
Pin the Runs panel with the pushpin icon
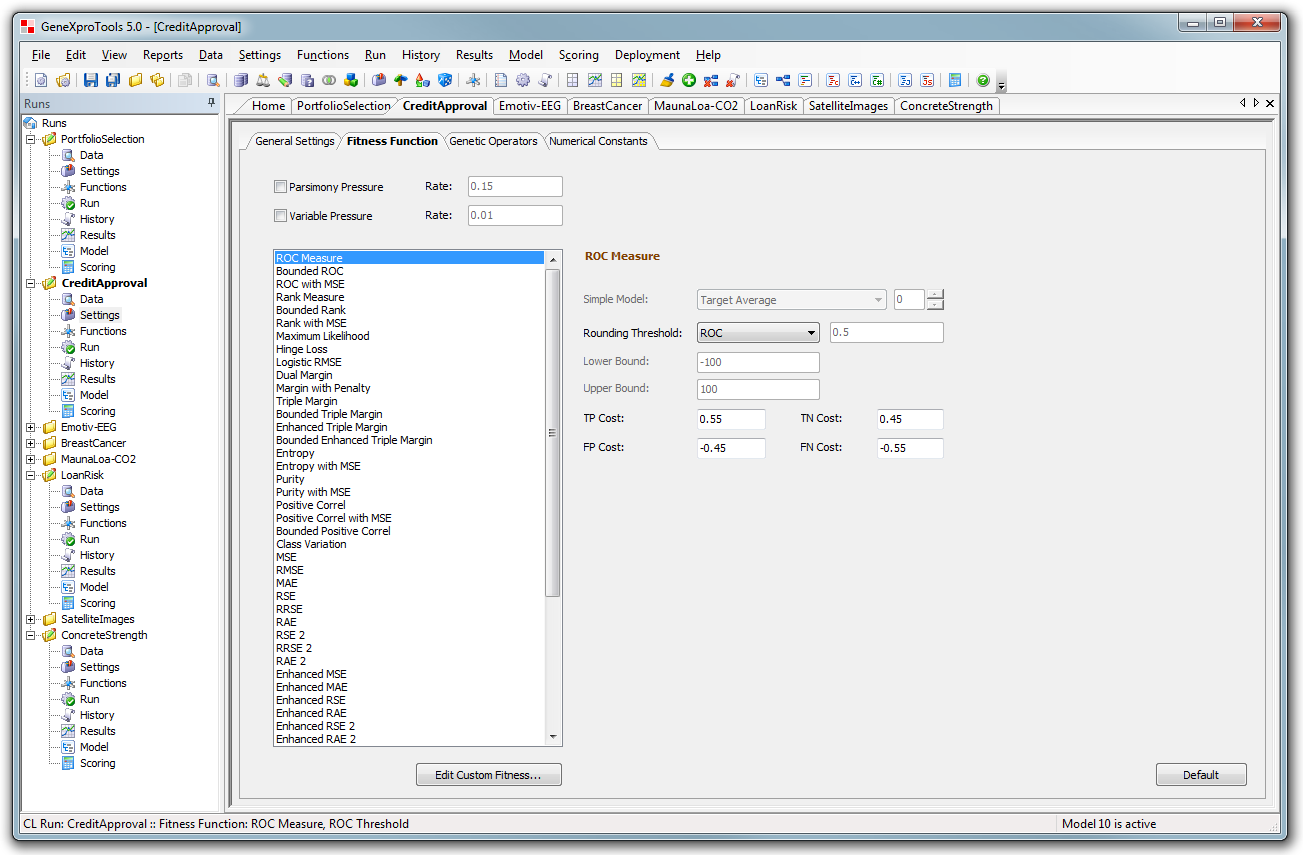(211, 103)
